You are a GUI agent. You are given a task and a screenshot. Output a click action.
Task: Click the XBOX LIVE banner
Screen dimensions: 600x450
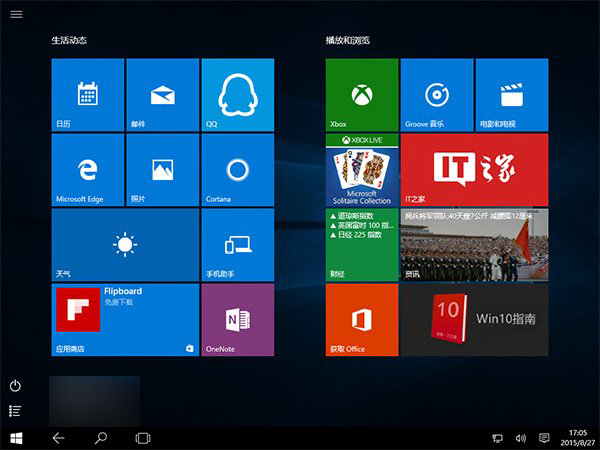[362, 140]
